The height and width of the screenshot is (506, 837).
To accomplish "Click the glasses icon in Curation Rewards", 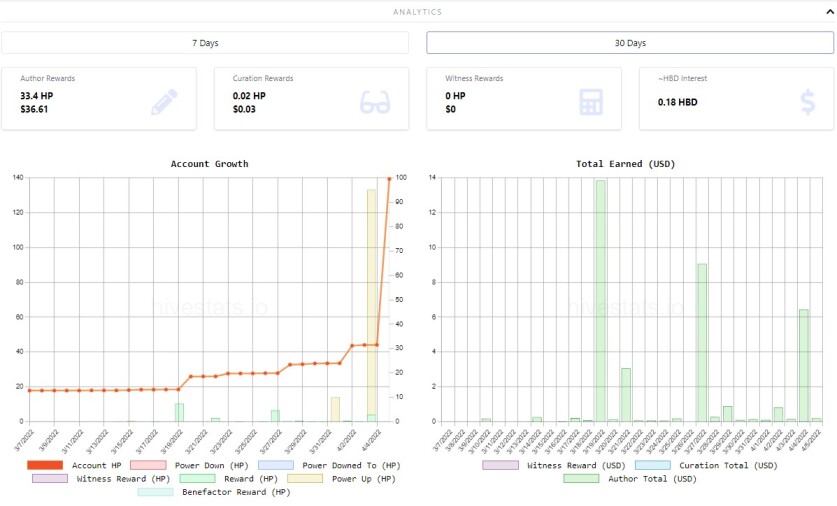I will (375, 102).
